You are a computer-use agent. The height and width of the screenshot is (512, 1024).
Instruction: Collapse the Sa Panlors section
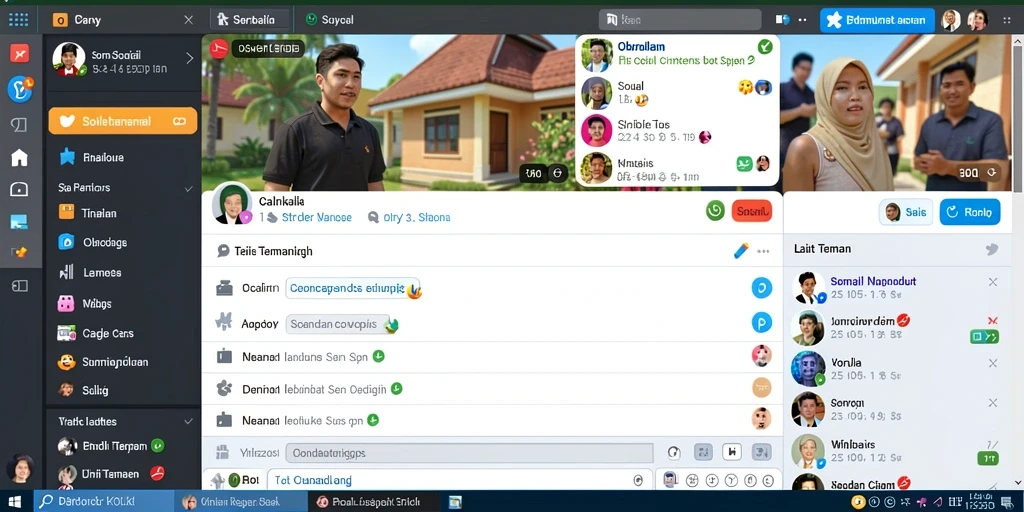(189, 188)
